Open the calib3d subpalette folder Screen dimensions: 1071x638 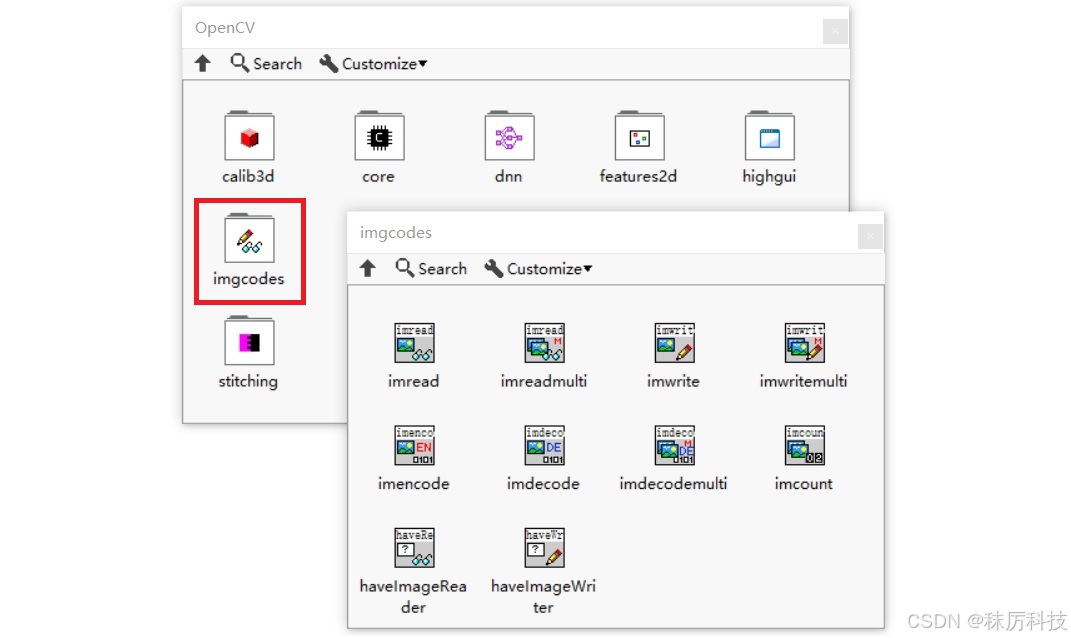249,136
